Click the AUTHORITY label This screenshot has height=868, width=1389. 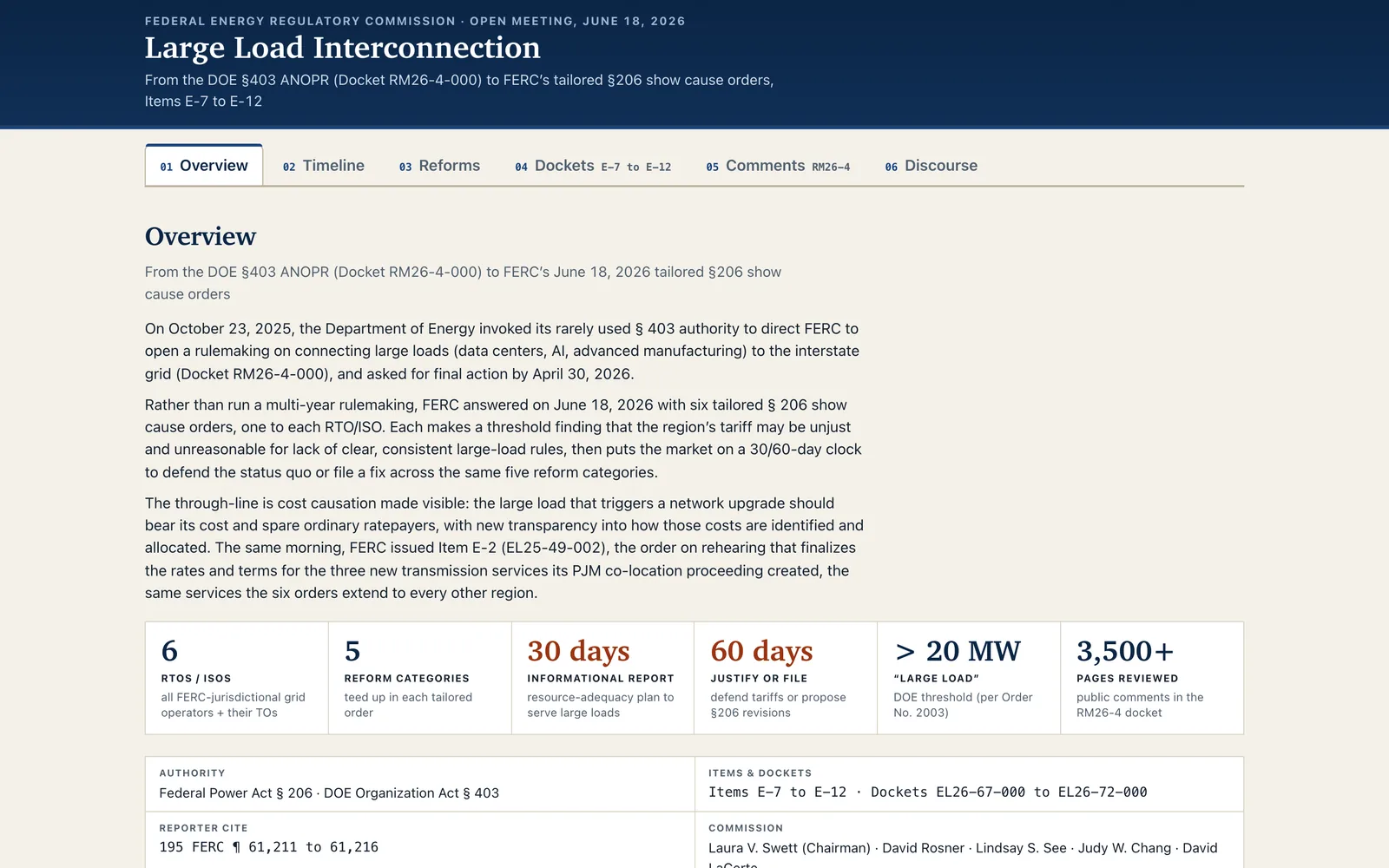click(192, 773)
